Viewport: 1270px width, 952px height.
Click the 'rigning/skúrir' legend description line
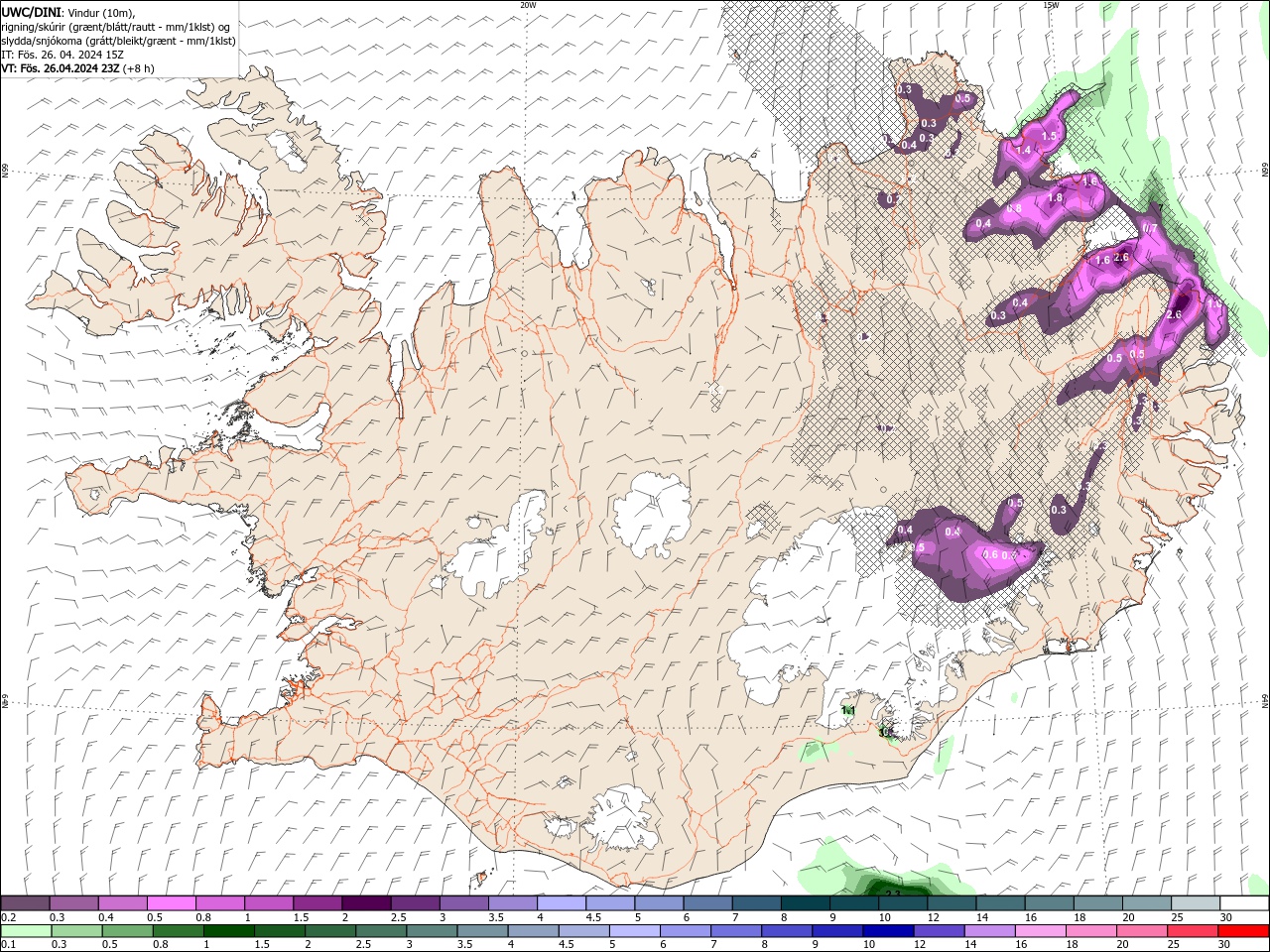tap(116, 27)
